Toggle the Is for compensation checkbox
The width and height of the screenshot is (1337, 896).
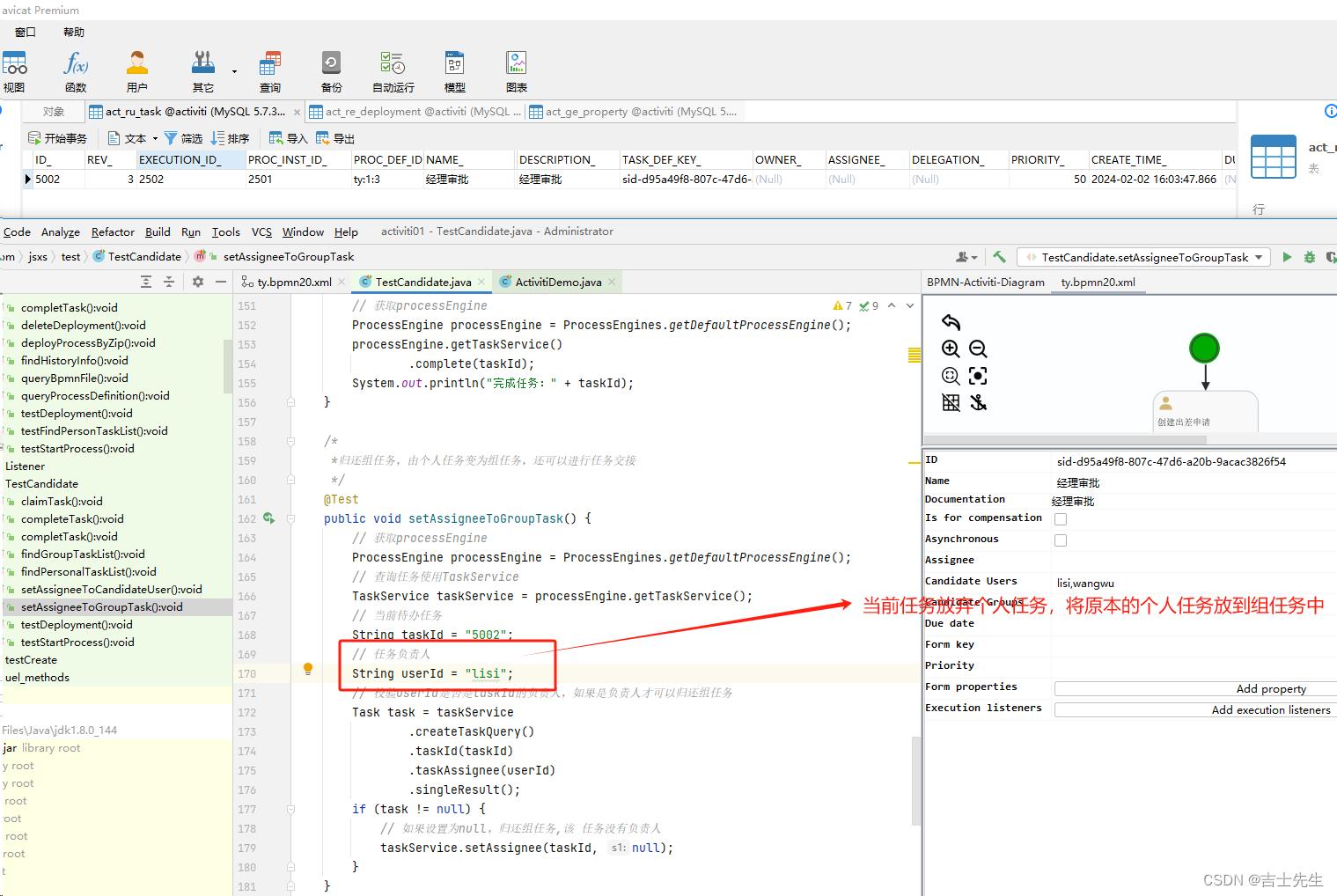pos(1061,519)
